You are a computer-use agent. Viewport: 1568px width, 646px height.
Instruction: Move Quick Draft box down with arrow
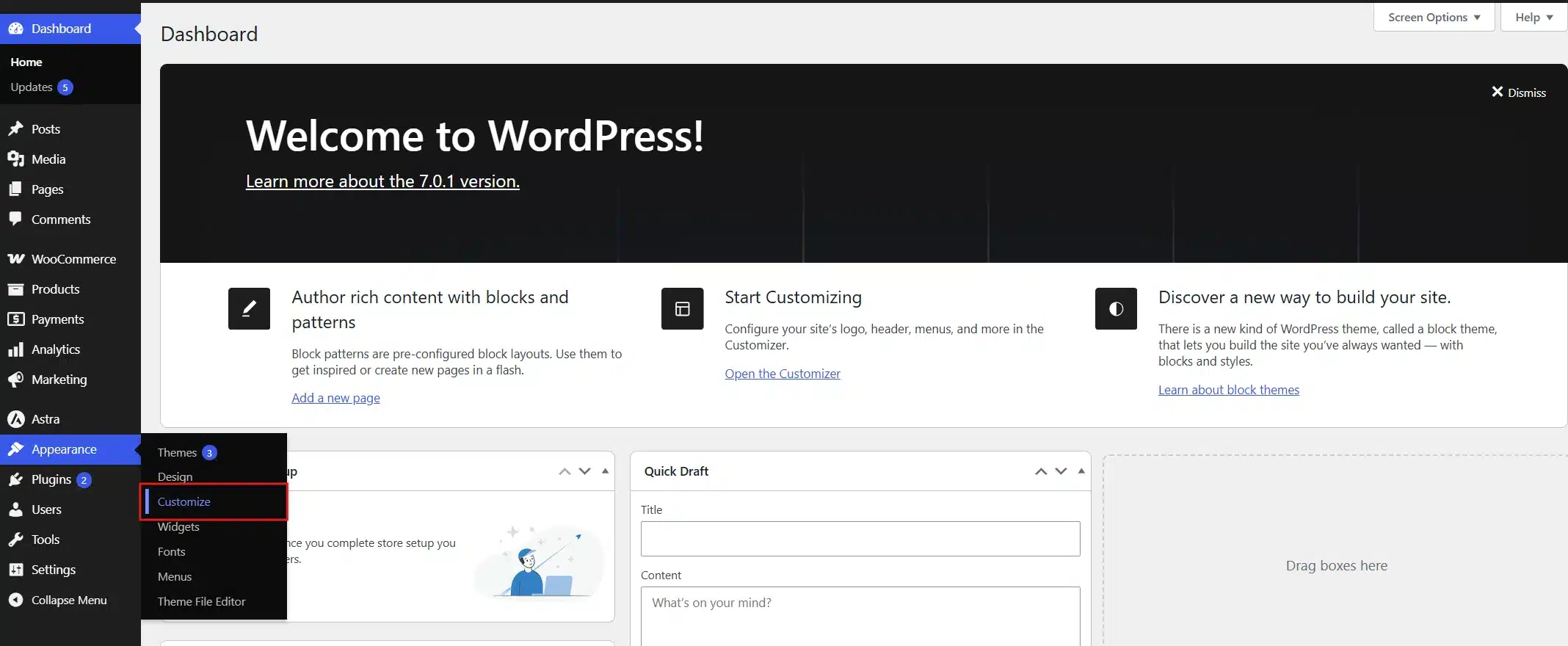tap(1061, 471)
